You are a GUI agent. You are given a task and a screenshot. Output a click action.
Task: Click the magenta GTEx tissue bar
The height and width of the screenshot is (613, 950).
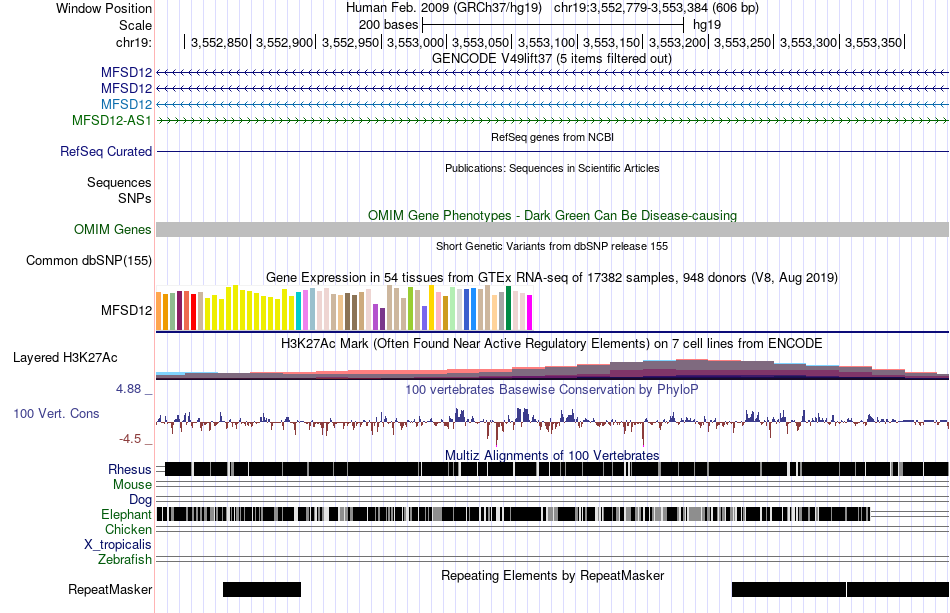tap(530, 313)
